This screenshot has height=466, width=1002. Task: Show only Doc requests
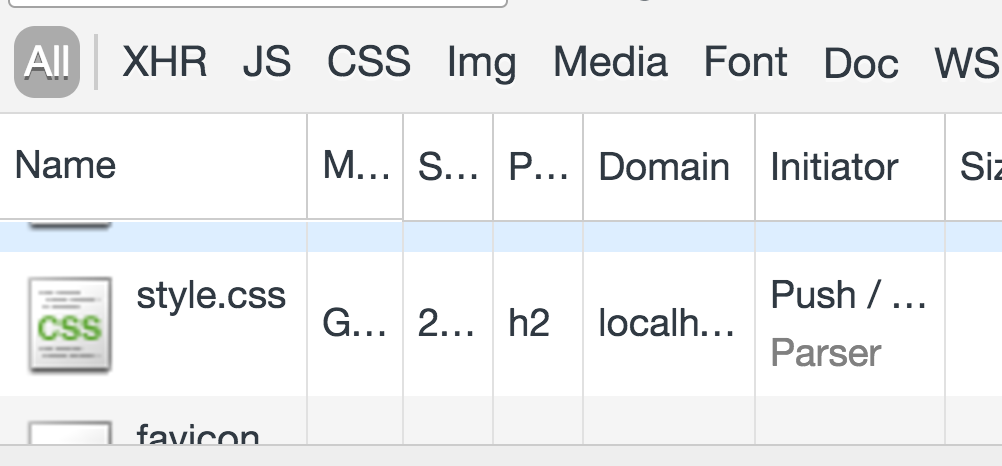pos(861,63)
